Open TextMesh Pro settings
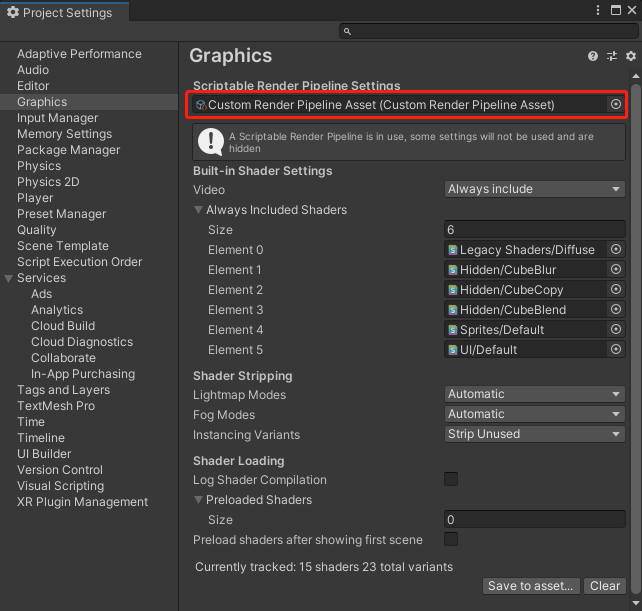 point(56,406)
